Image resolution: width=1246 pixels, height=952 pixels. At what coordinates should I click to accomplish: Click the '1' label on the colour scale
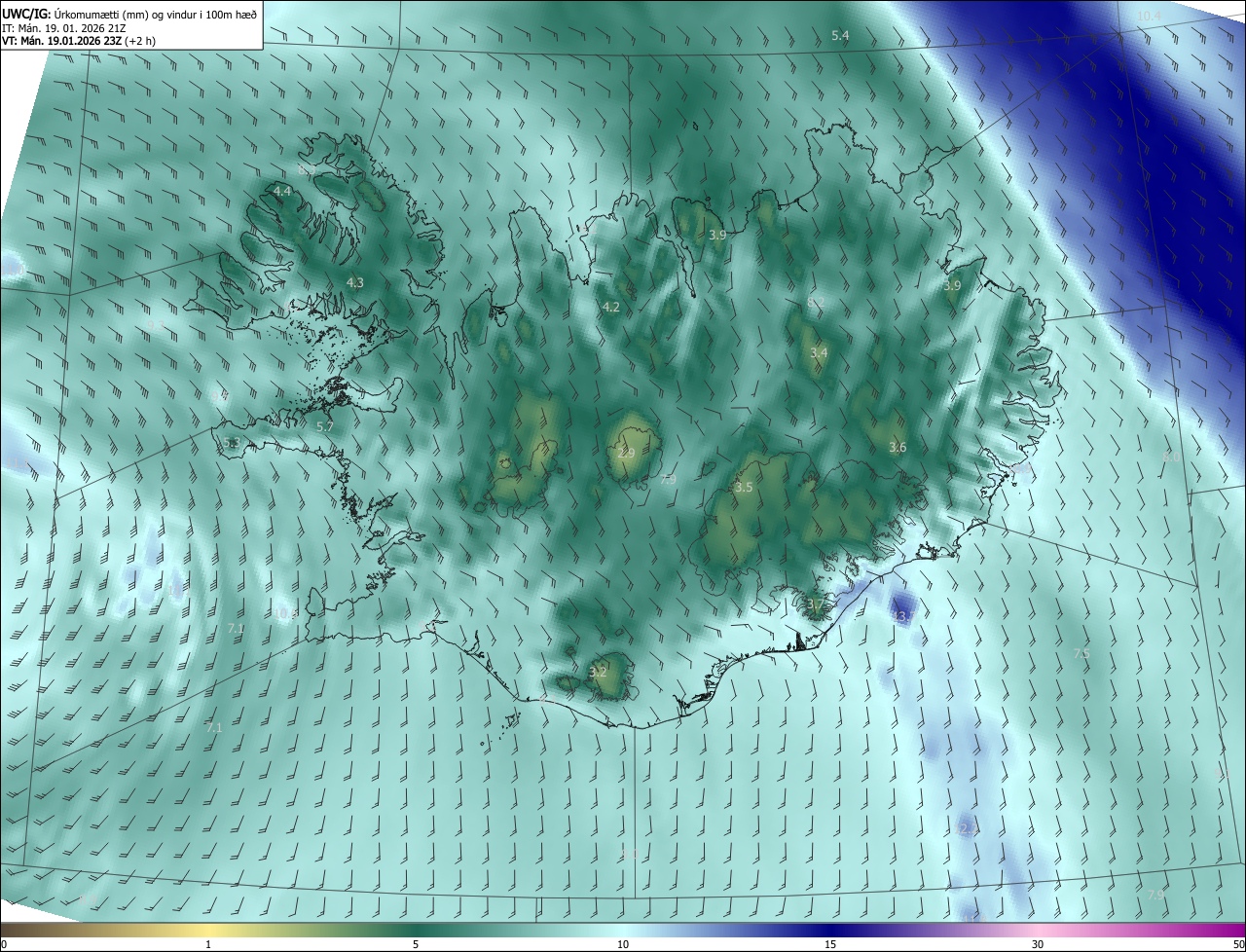tap(208, 944)
